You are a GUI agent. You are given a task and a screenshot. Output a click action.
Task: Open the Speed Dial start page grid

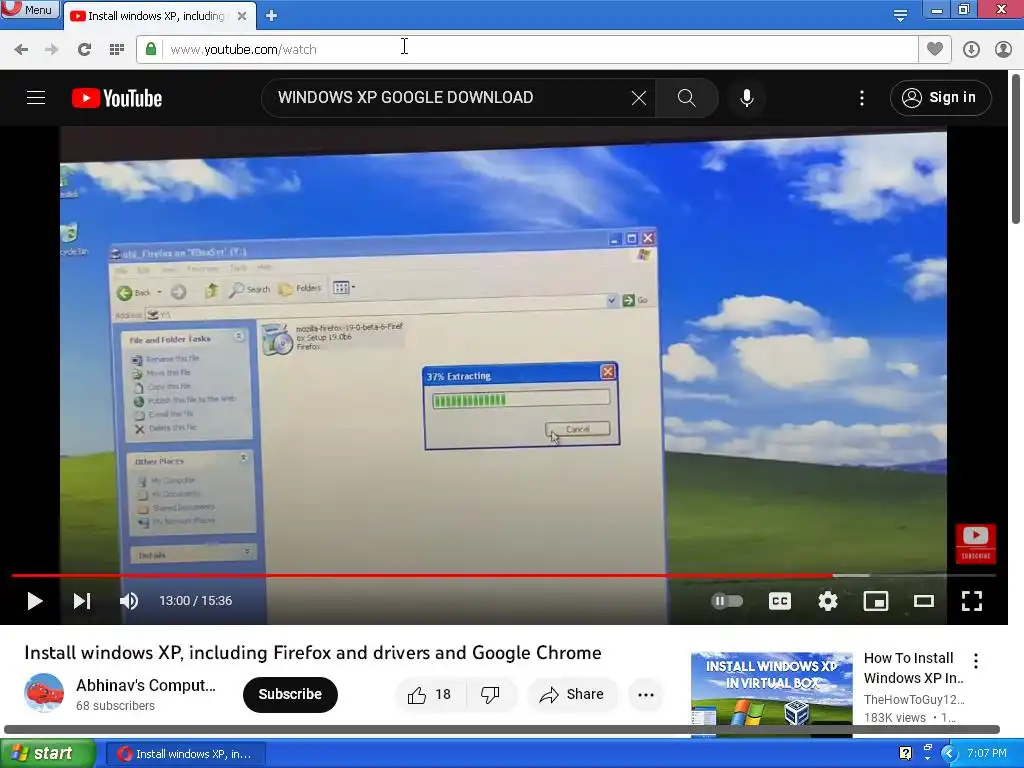click(116, 49)
